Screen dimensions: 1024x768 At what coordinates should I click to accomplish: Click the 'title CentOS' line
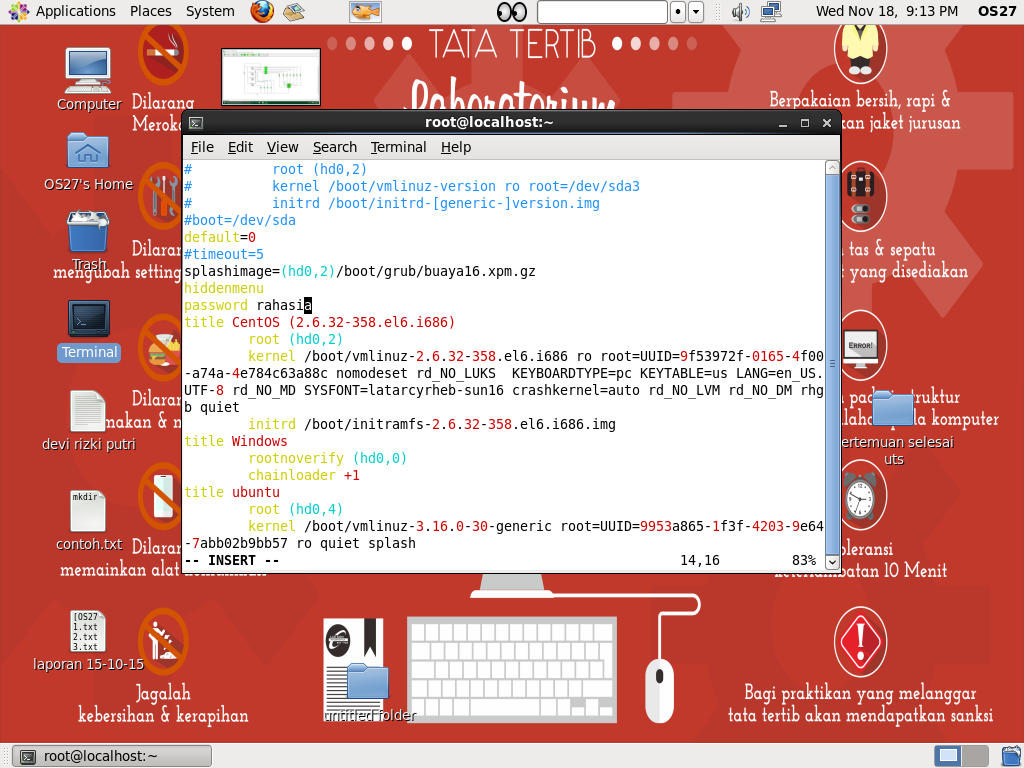tap(319, 322)
